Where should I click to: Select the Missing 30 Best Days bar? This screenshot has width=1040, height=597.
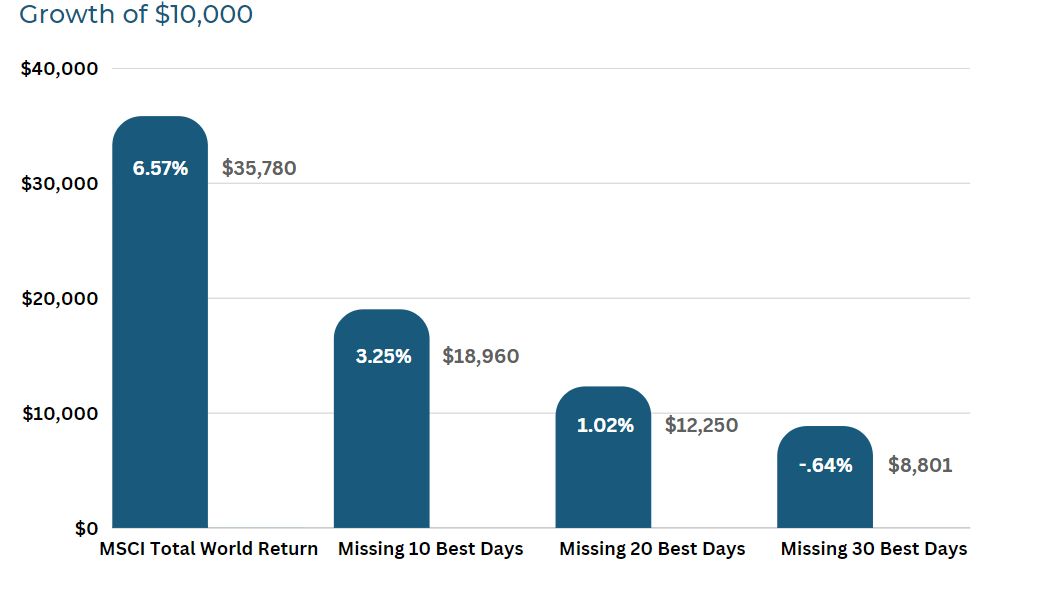click(x=824, y=477)
